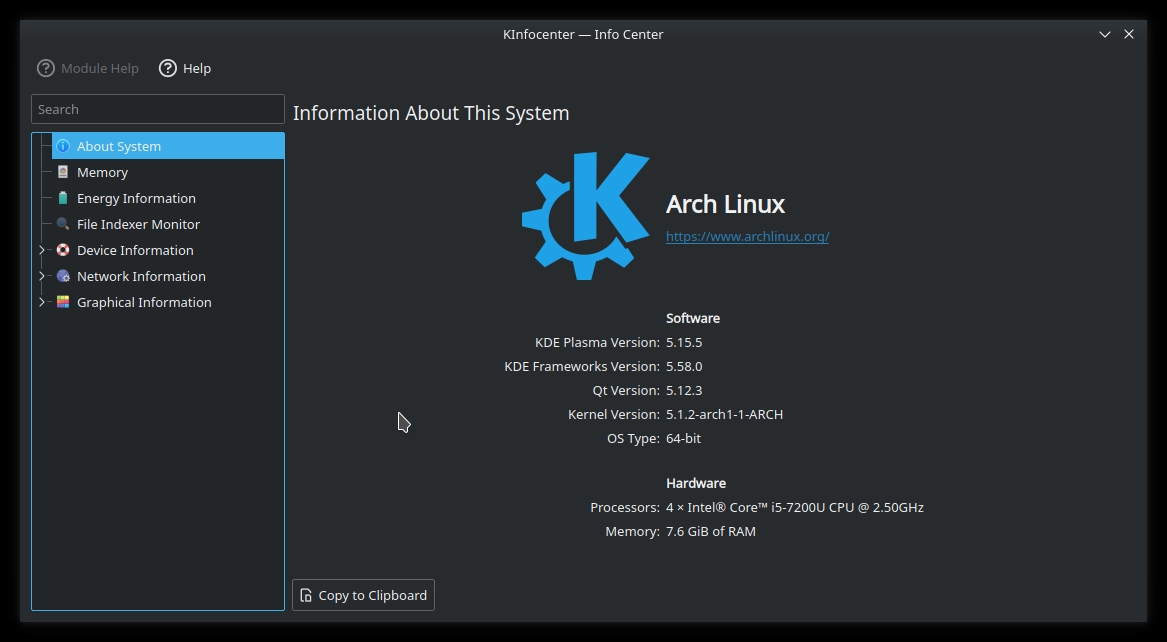Select About System in the sidebar
Screen dimensions: 1167x642
point(168,146)
